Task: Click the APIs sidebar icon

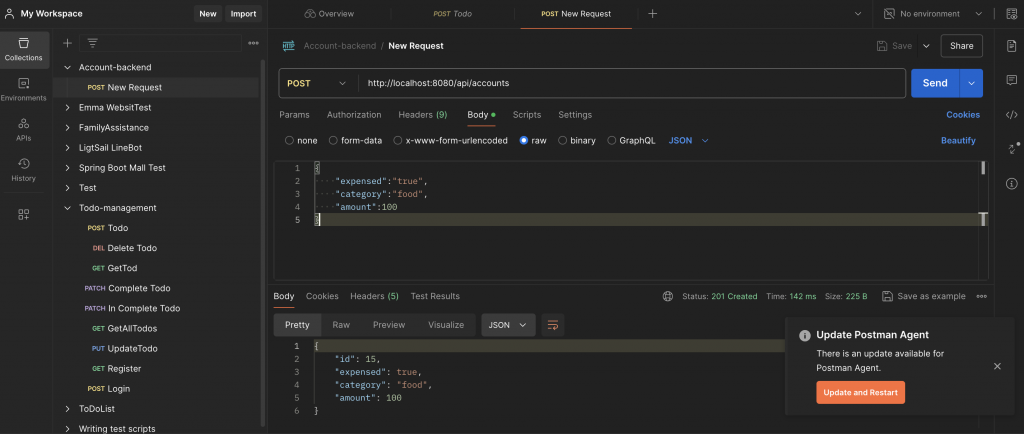Action: coord(23,129)
